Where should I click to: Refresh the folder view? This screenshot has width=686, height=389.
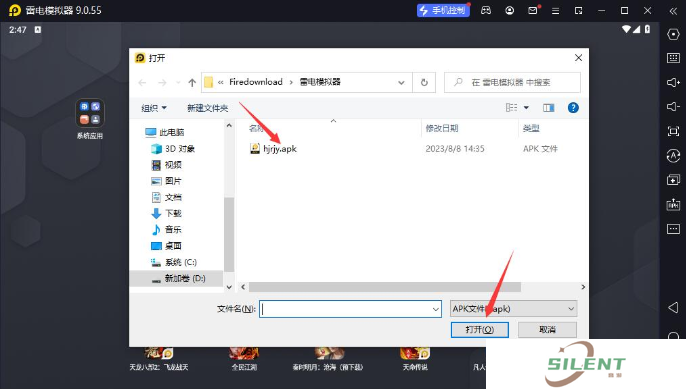pos(424,82)
